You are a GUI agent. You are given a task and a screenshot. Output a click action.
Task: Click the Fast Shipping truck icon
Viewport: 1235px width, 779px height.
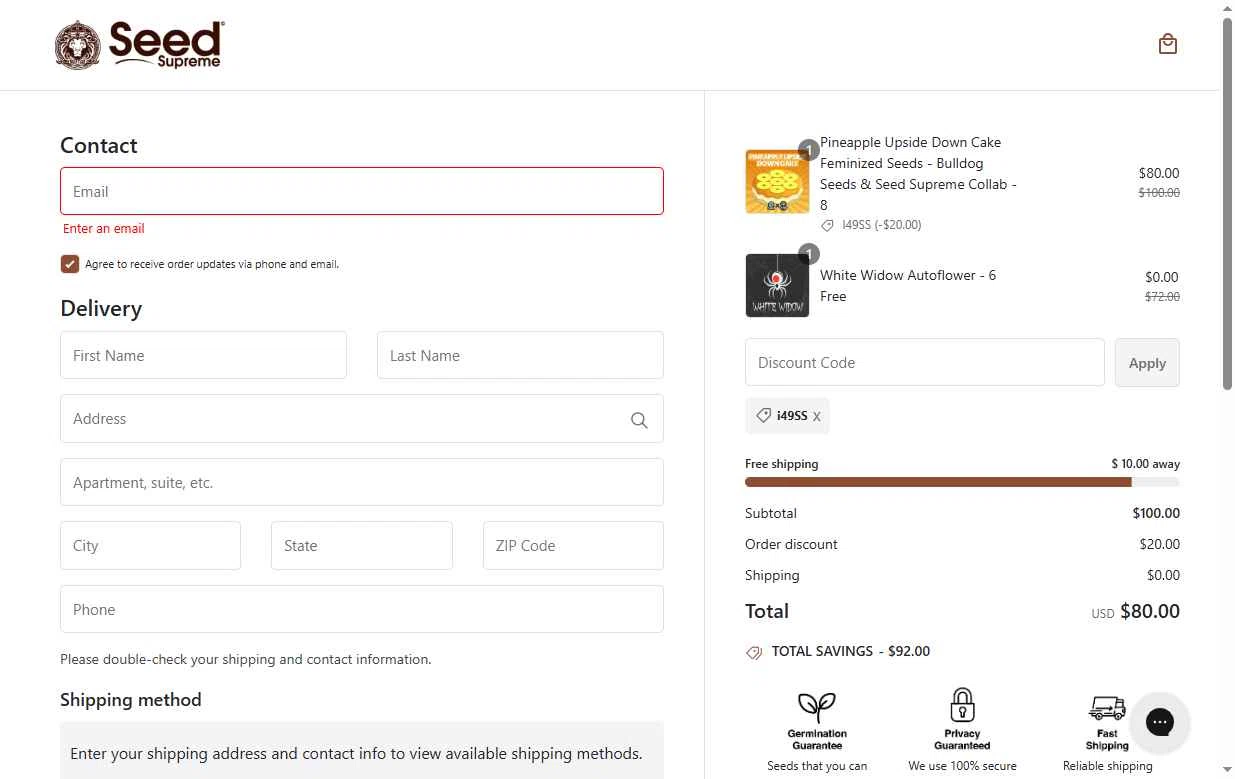click(1107, 708)
